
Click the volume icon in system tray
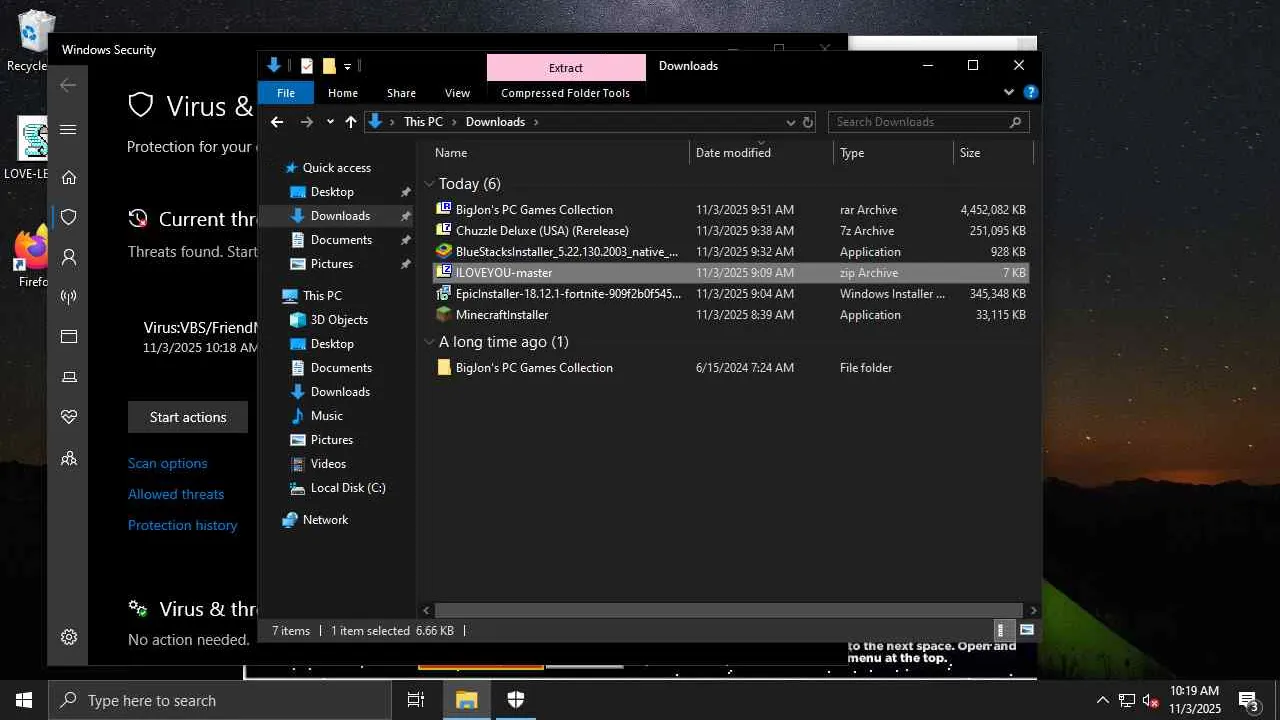click(1151, 700)
